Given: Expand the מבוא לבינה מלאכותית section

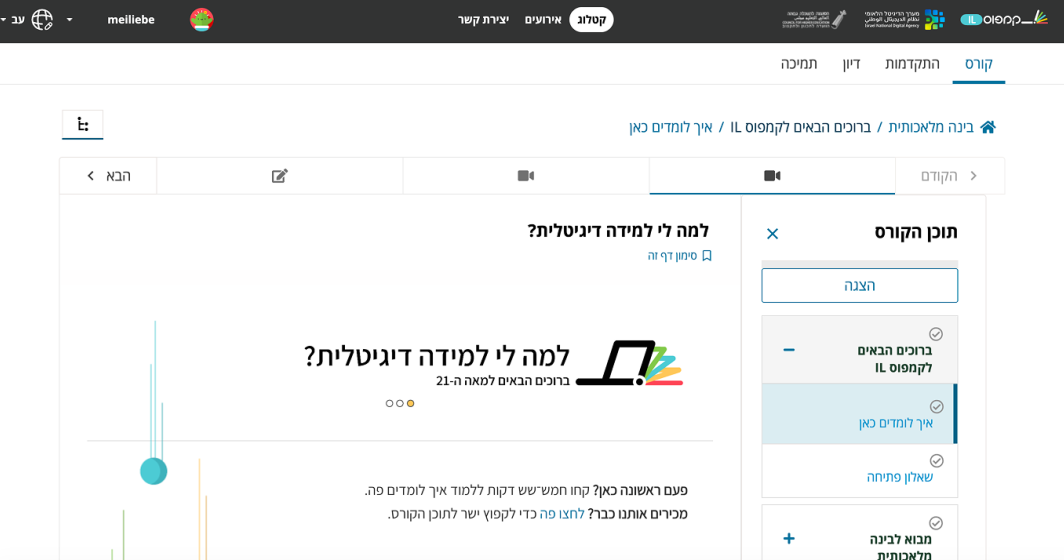Looking at the screenshot, I should (789, 539).
